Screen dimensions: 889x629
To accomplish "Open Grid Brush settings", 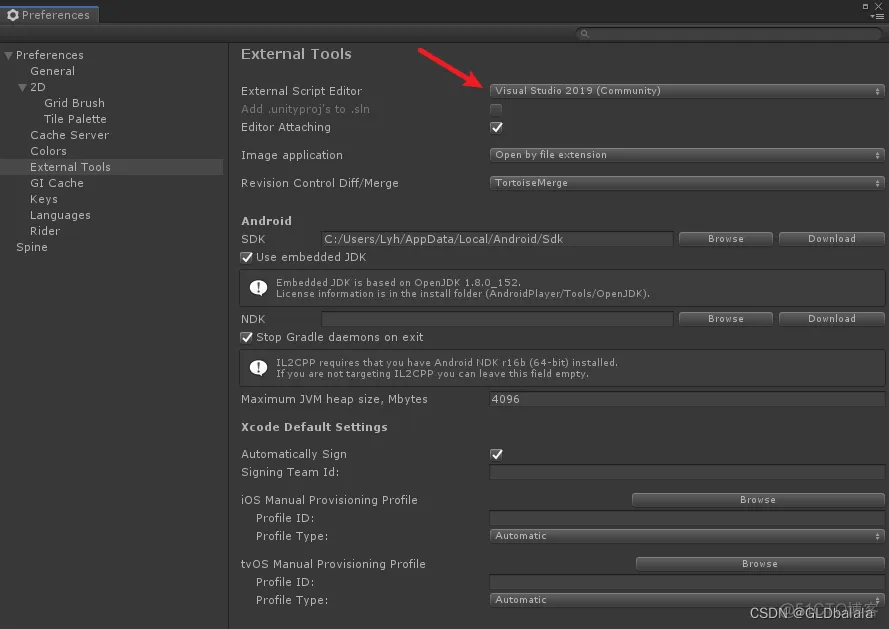I will pyautogui.click(x=74, y=103).
